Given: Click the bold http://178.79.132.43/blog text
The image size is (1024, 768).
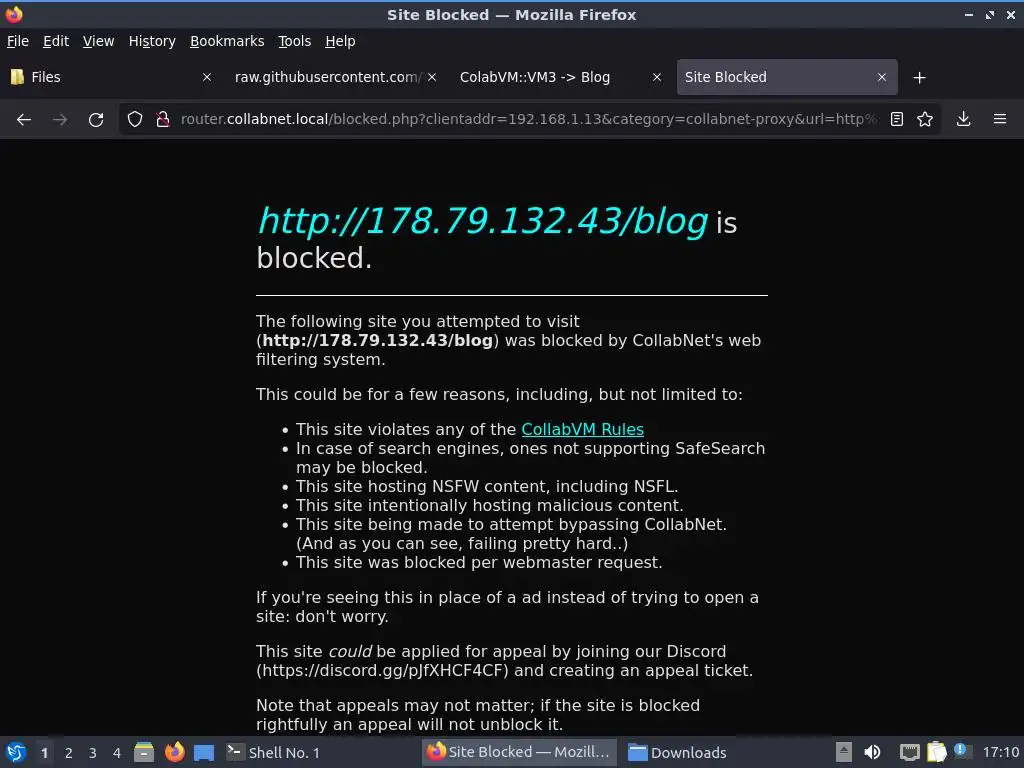Looking at the screenshot, I should click(377, 341).
